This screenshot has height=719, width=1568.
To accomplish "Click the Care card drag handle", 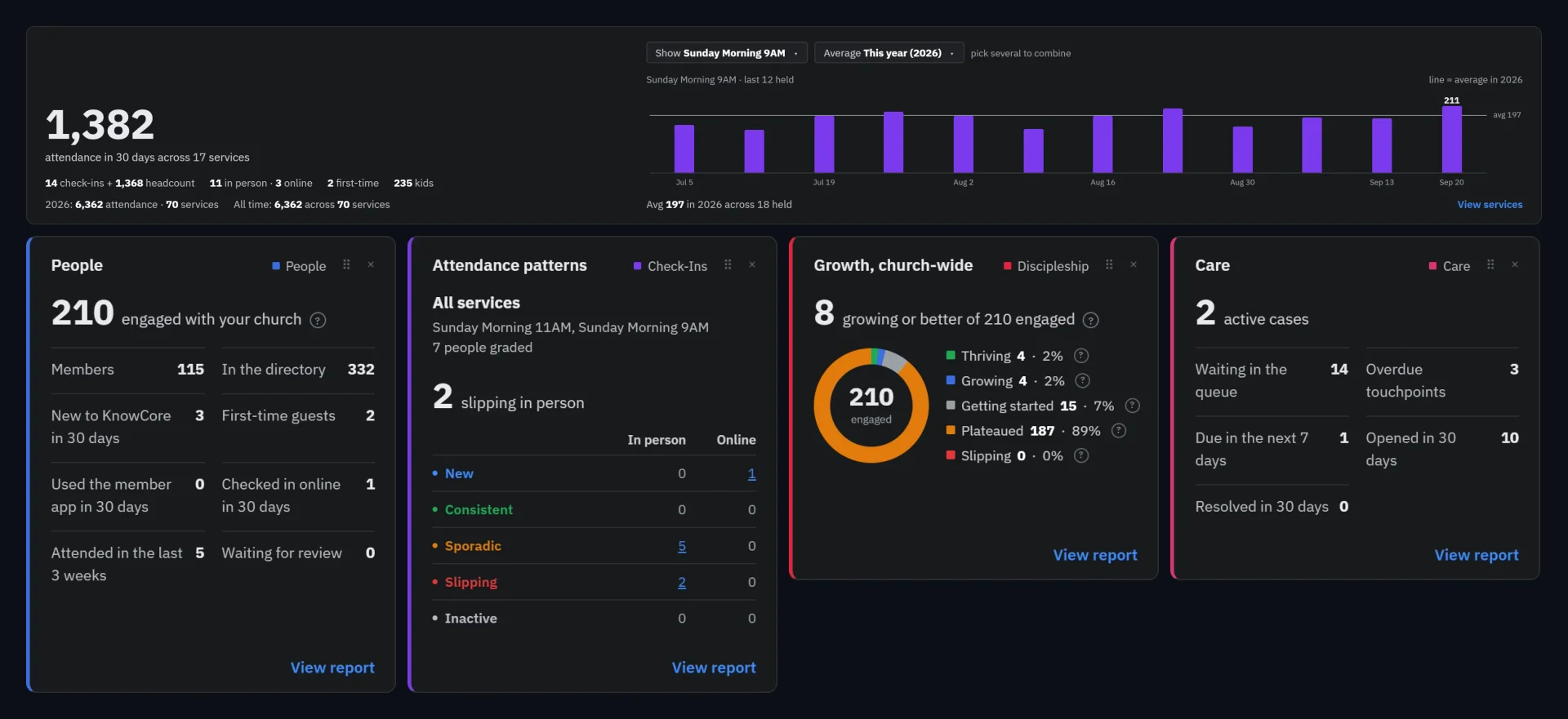I will 1490,264.
